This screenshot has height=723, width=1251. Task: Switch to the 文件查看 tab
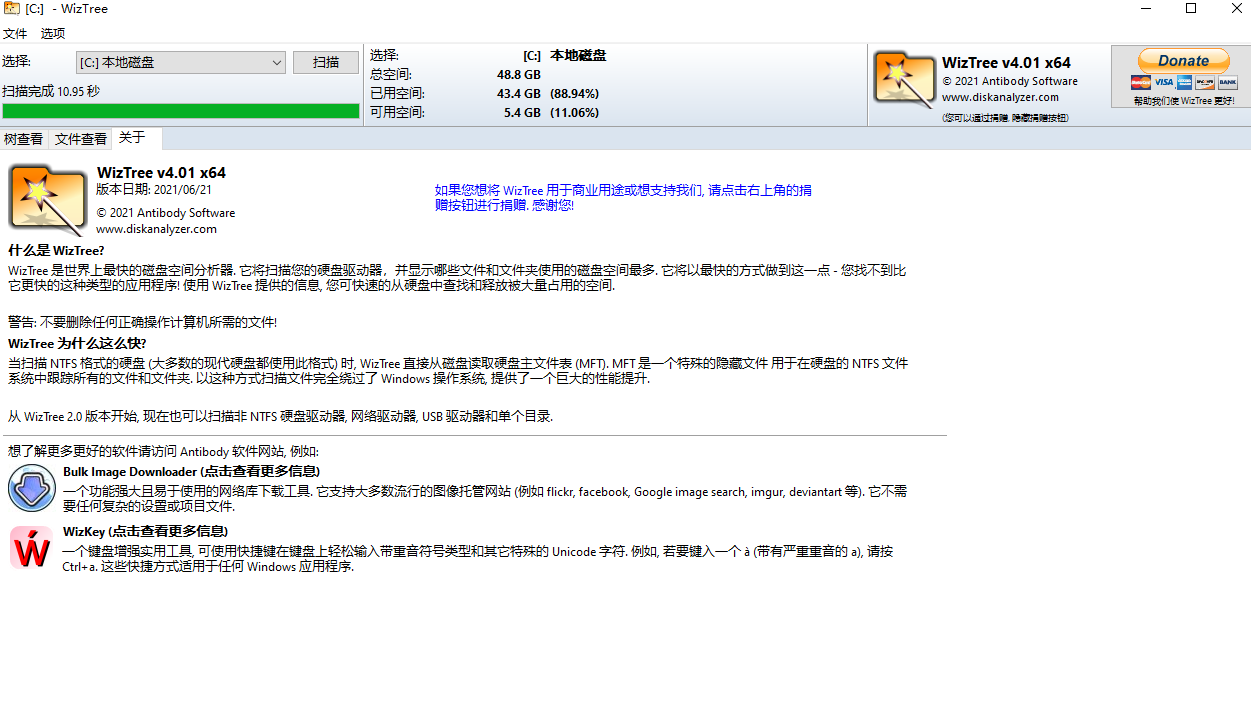click(81, 139)
